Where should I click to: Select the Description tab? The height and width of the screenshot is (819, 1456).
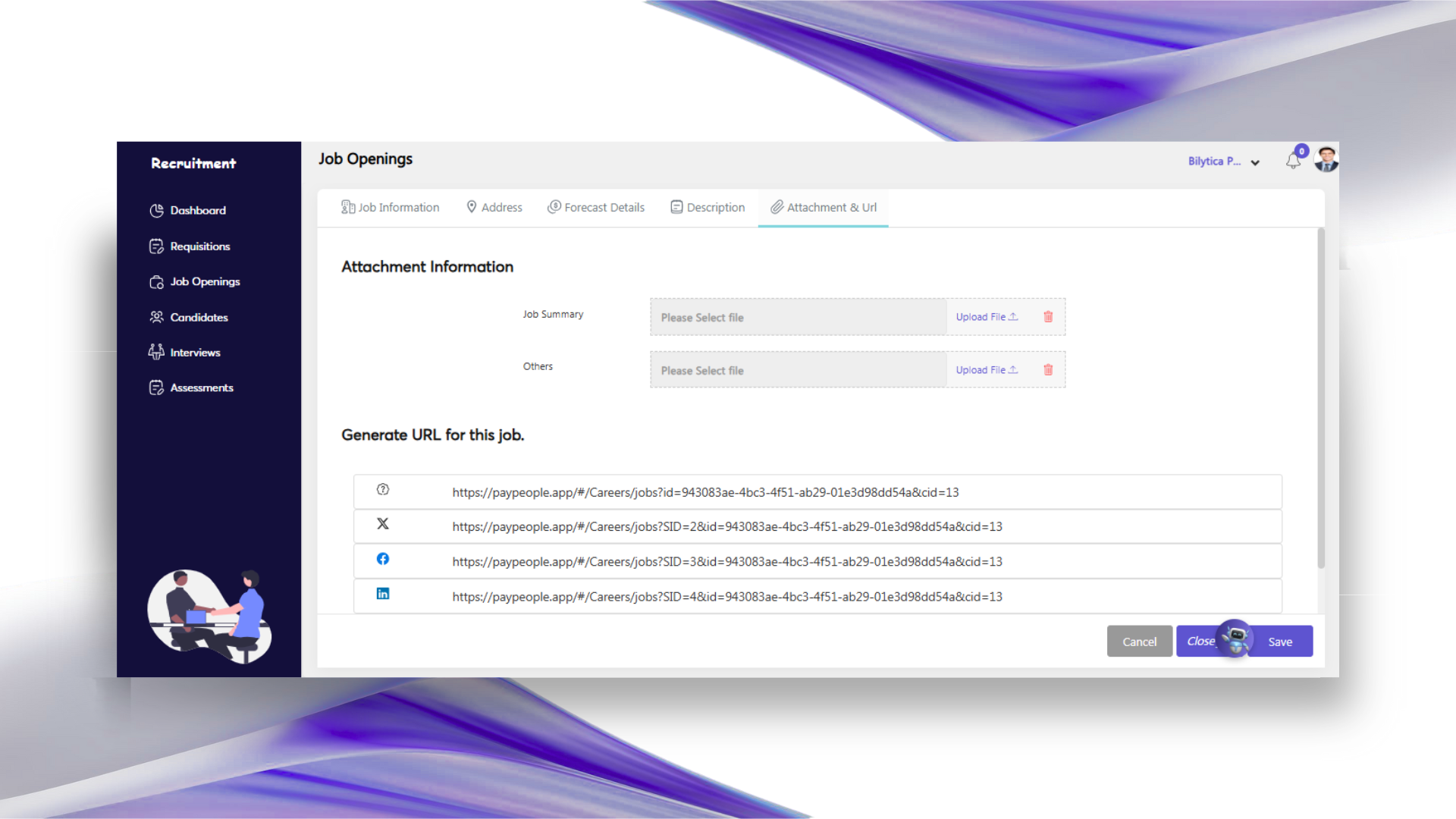(708, 208)
